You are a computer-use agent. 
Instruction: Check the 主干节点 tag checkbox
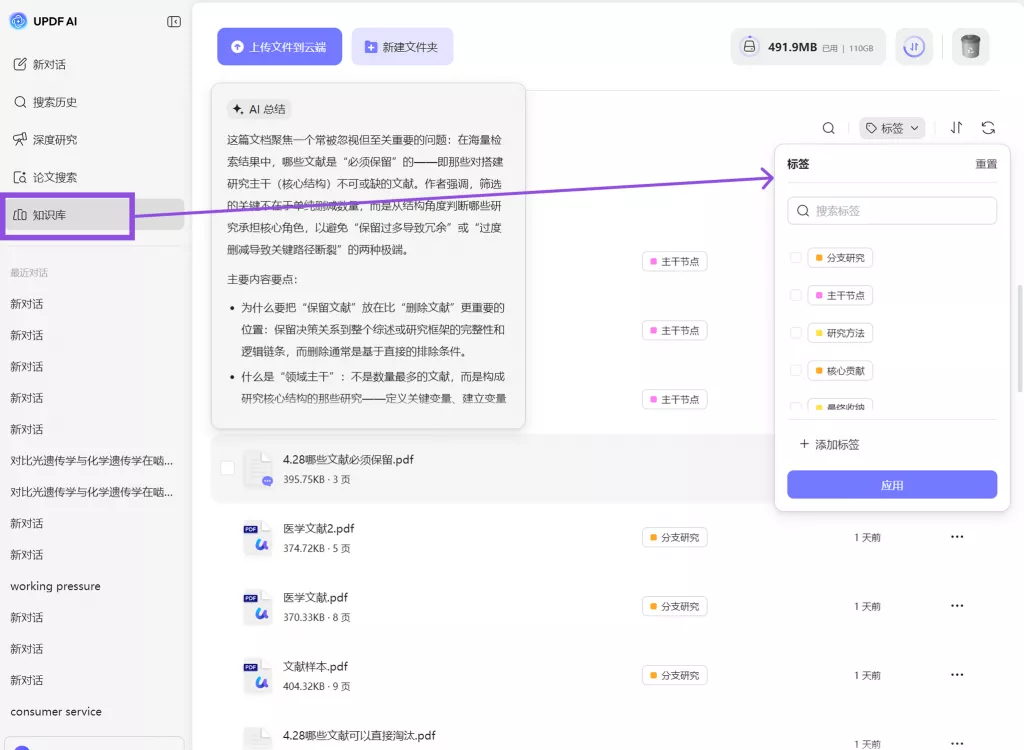click(795, 295)
